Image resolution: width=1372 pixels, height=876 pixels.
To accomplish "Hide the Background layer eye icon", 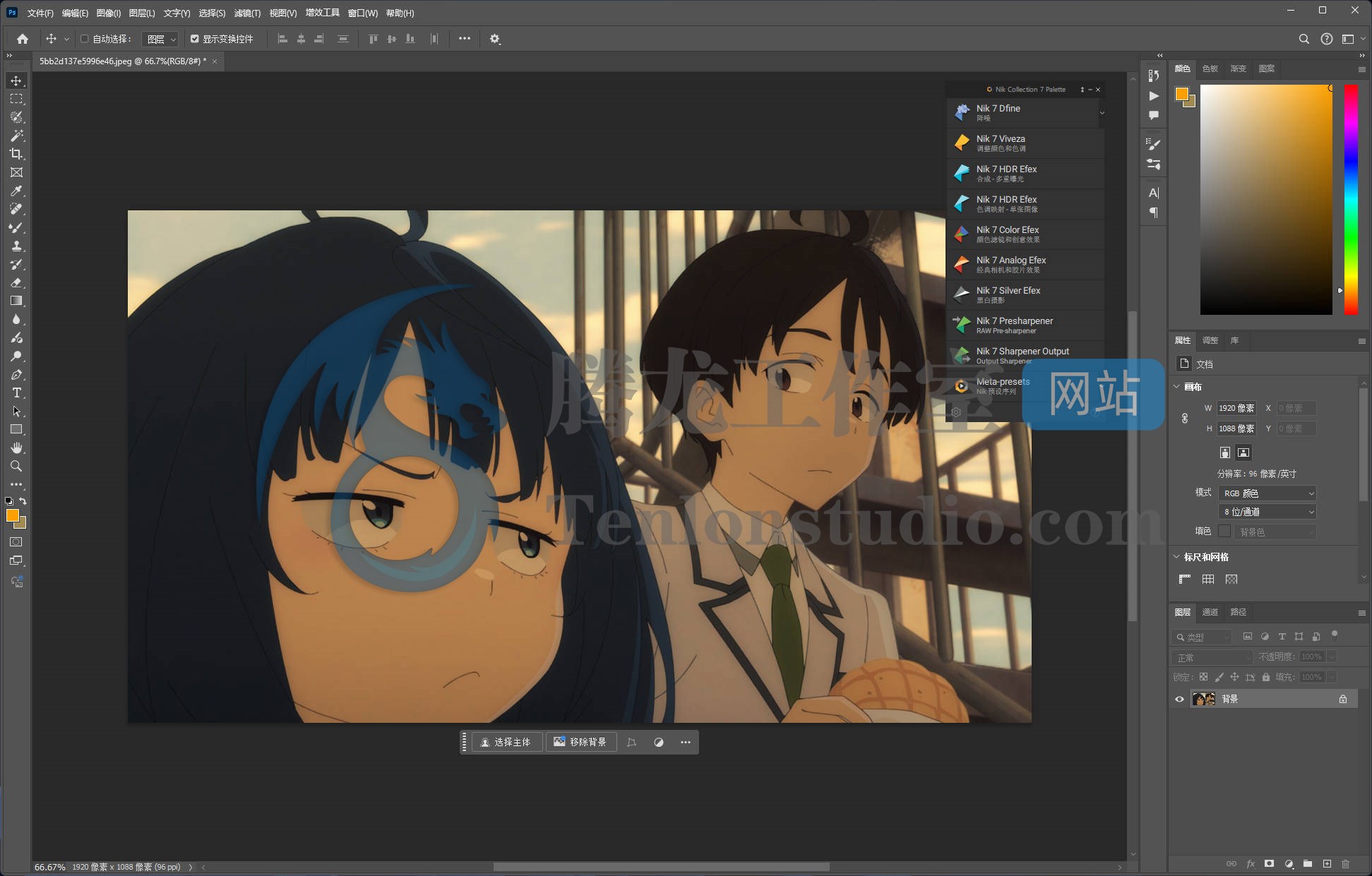I will (x=1179, y=699).
